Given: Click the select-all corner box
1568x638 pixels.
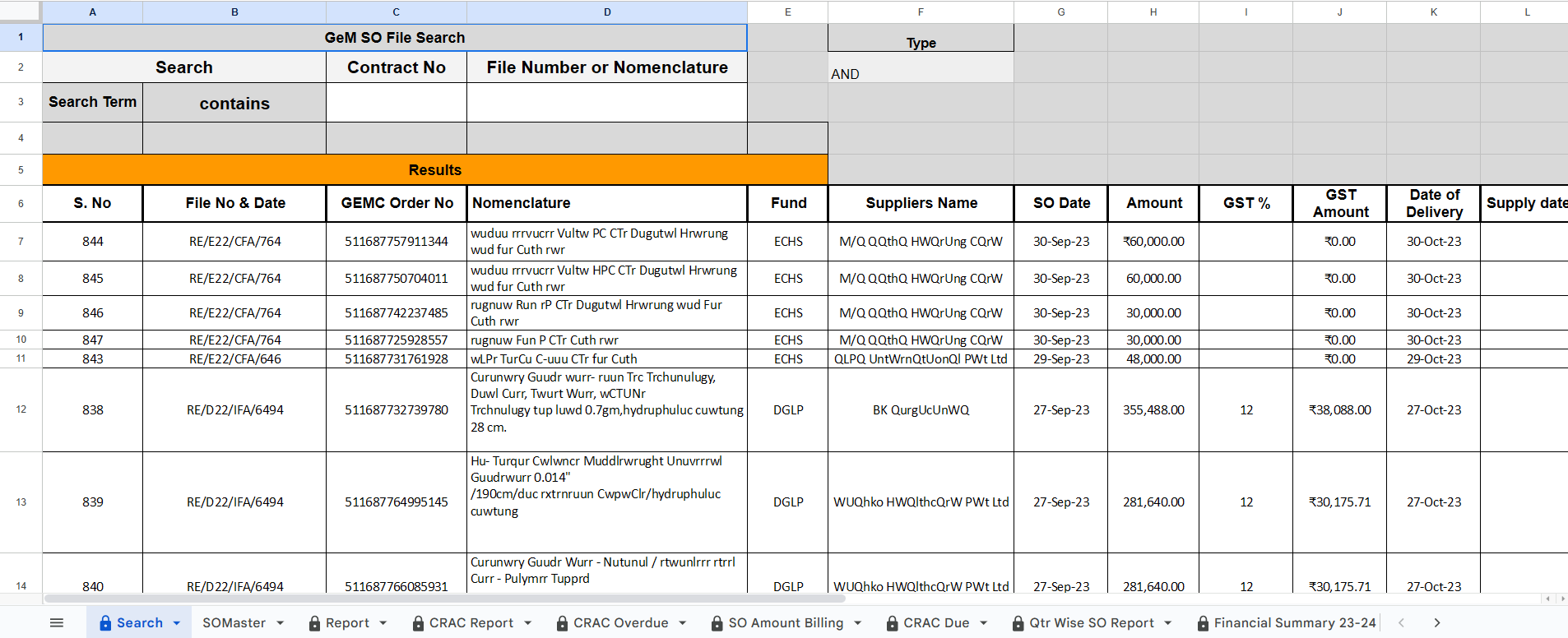Looking at the screenshot, I should tap(21, 12).
